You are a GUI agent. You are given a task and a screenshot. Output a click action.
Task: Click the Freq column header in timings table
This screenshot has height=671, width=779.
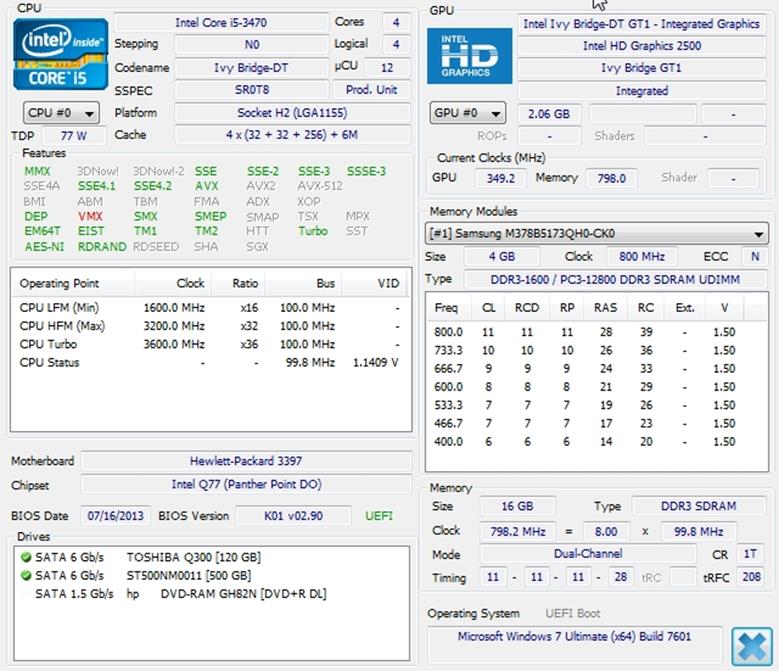coord(446,308)
